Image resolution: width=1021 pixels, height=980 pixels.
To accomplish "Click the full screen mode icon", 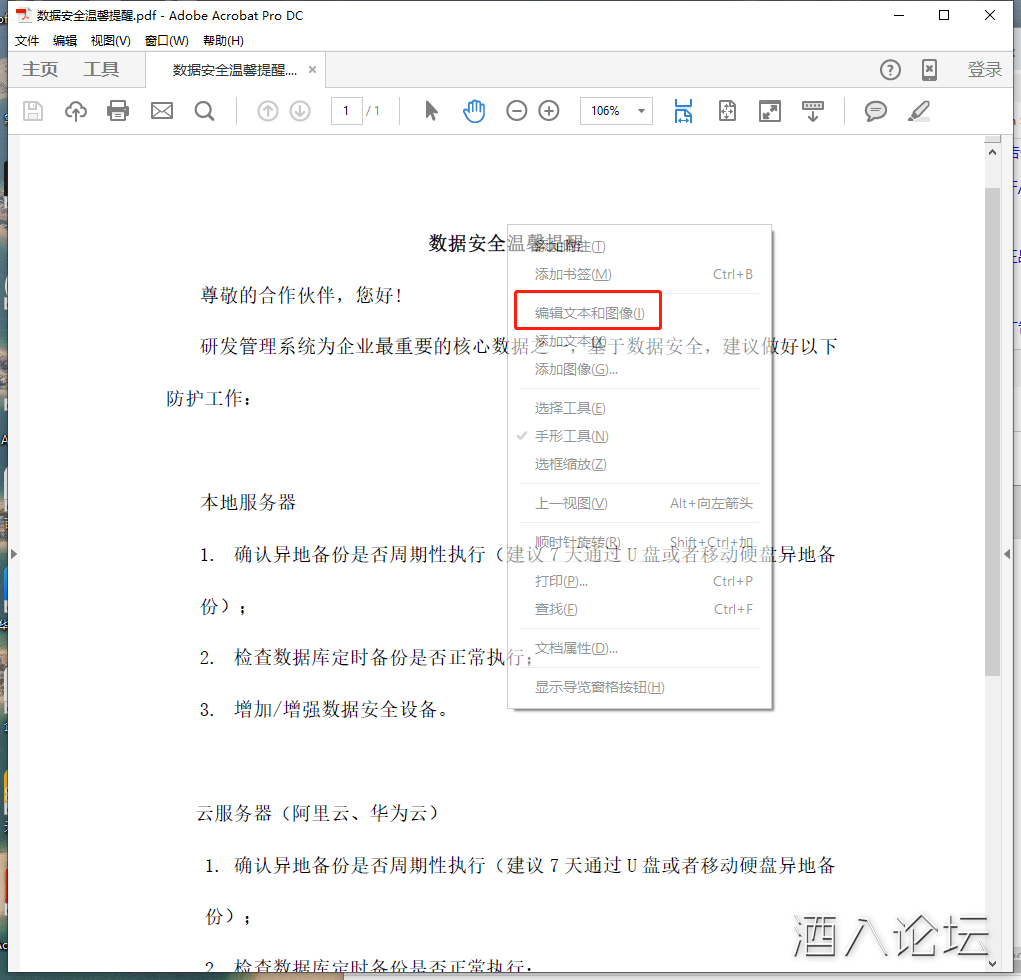I will [770, 111].
